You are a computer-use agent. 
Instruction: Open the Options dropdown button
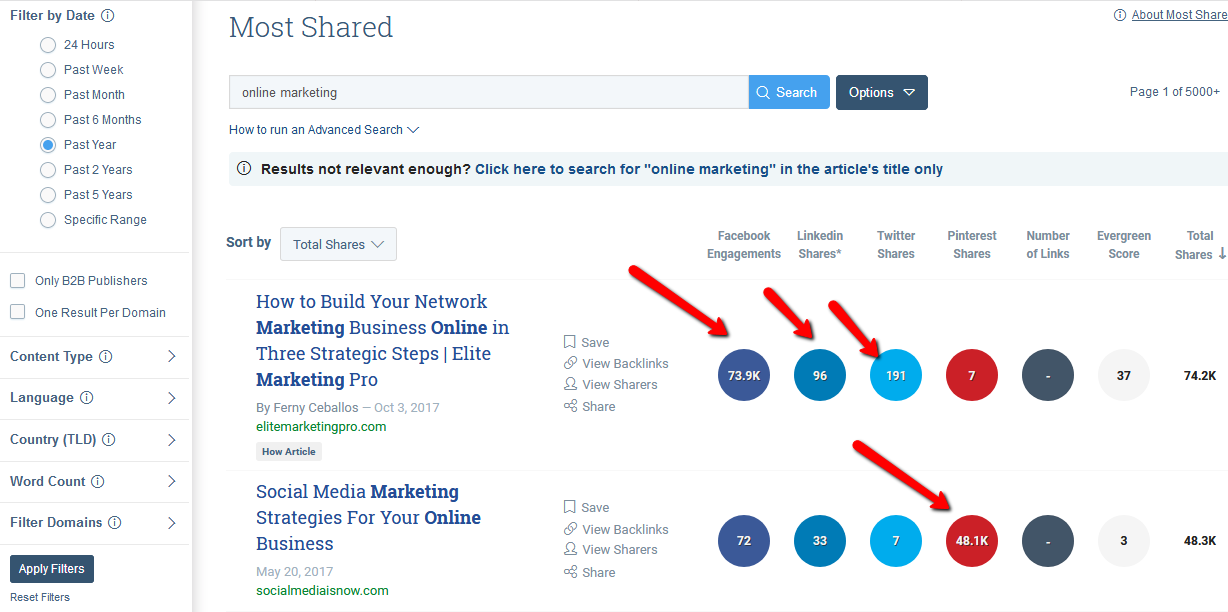[881, 92]
